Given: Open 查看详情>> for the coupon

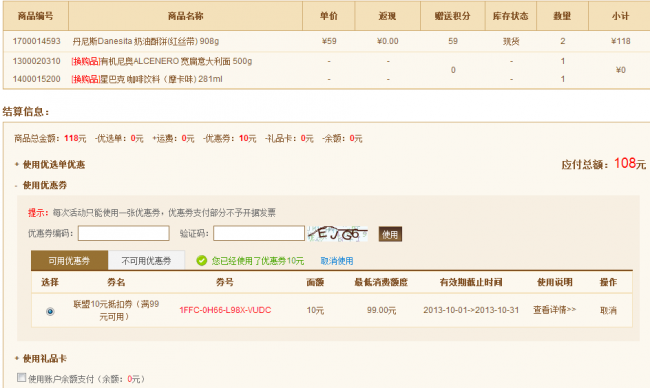Looking at the screenshot, I should 554,310.
